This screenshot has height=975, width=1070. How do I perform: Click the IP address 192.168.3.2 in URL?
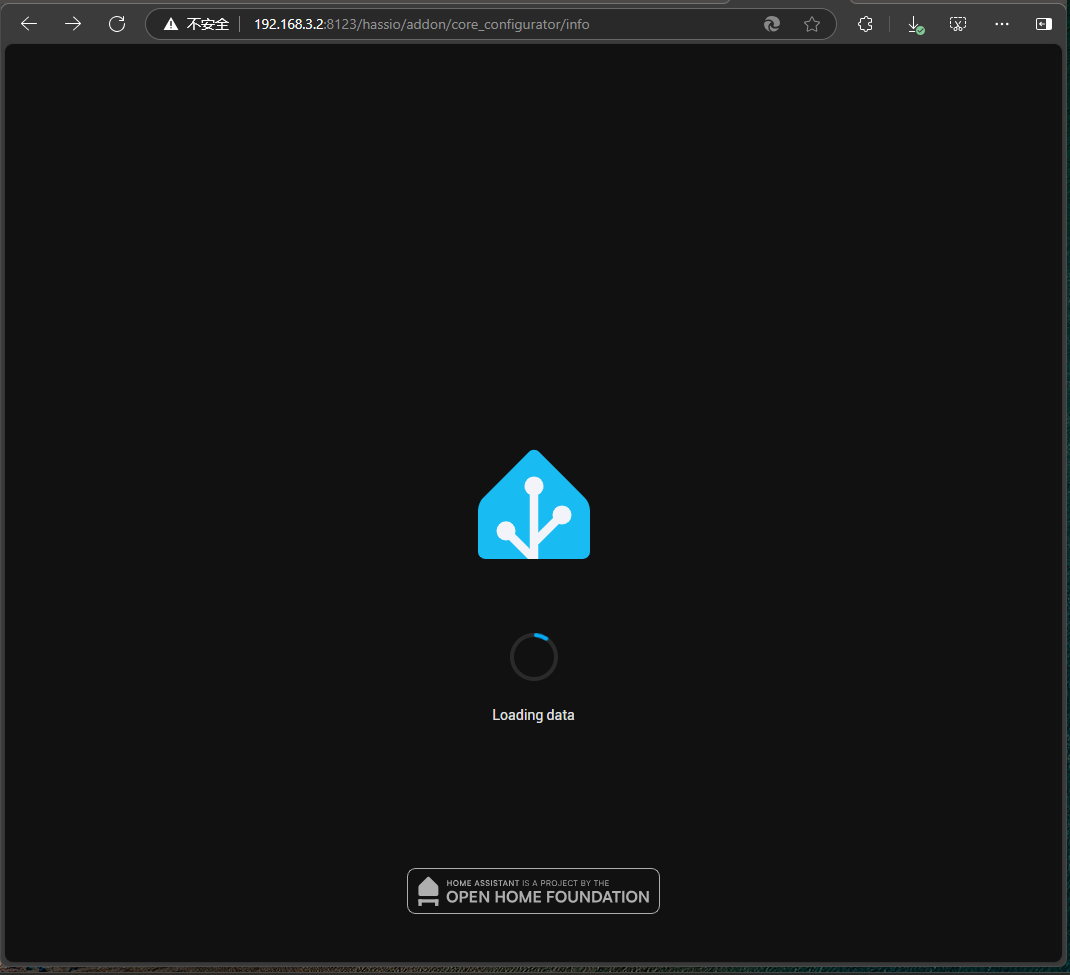tap(289, 24)
